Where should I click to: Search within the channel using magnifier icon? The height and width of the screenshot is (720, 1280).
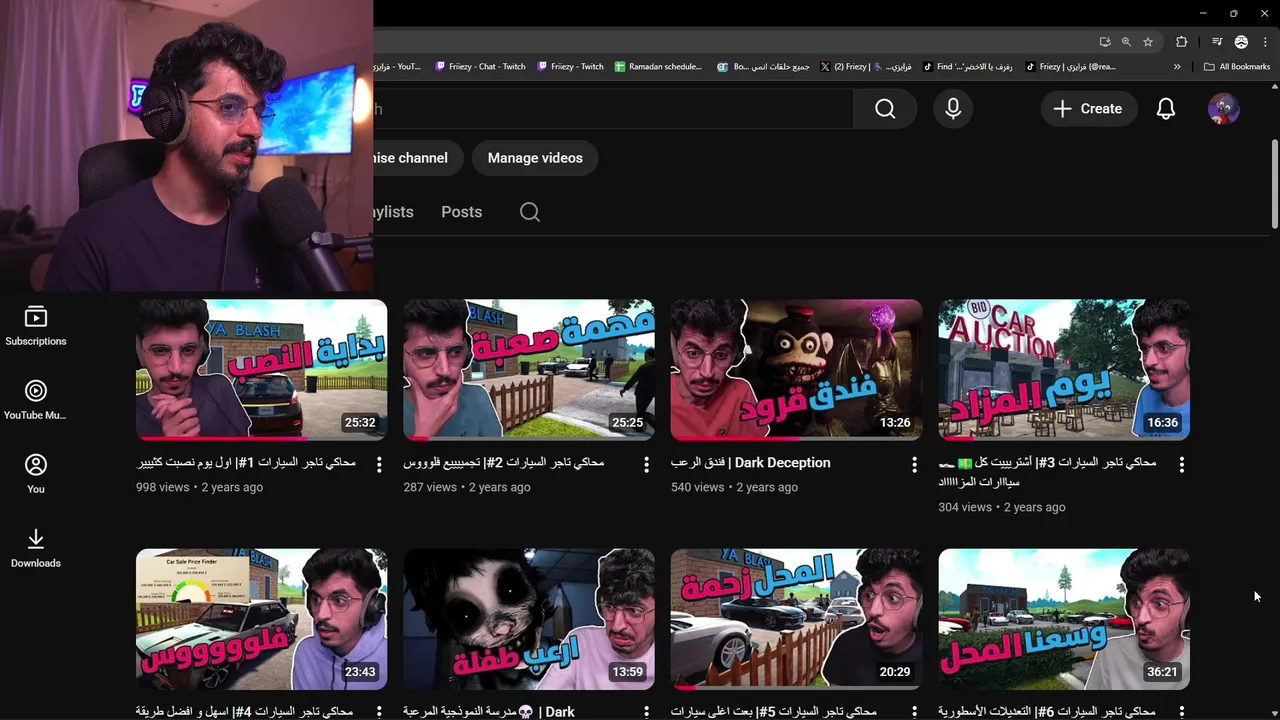point(530,212)
